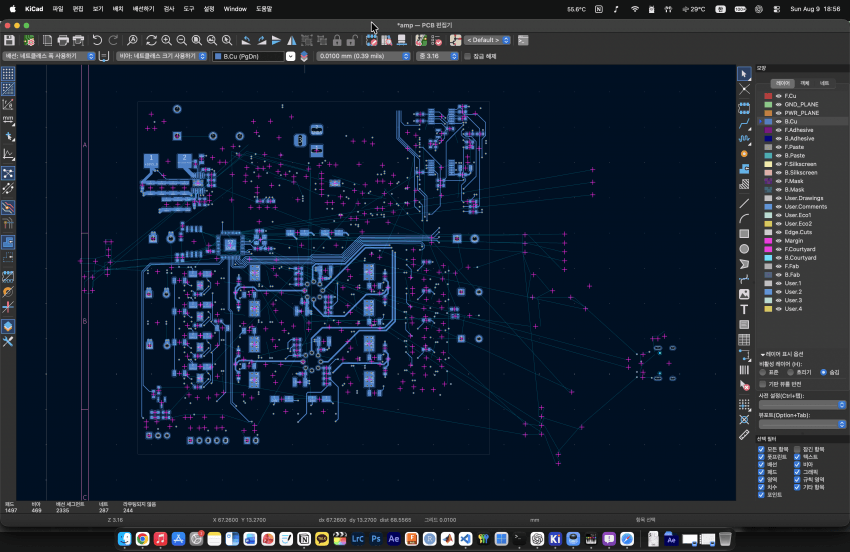The image size is (850, 552).
Task: Switch to the 객체 tab in appearance panel
Action: click(x=804, y=84)
